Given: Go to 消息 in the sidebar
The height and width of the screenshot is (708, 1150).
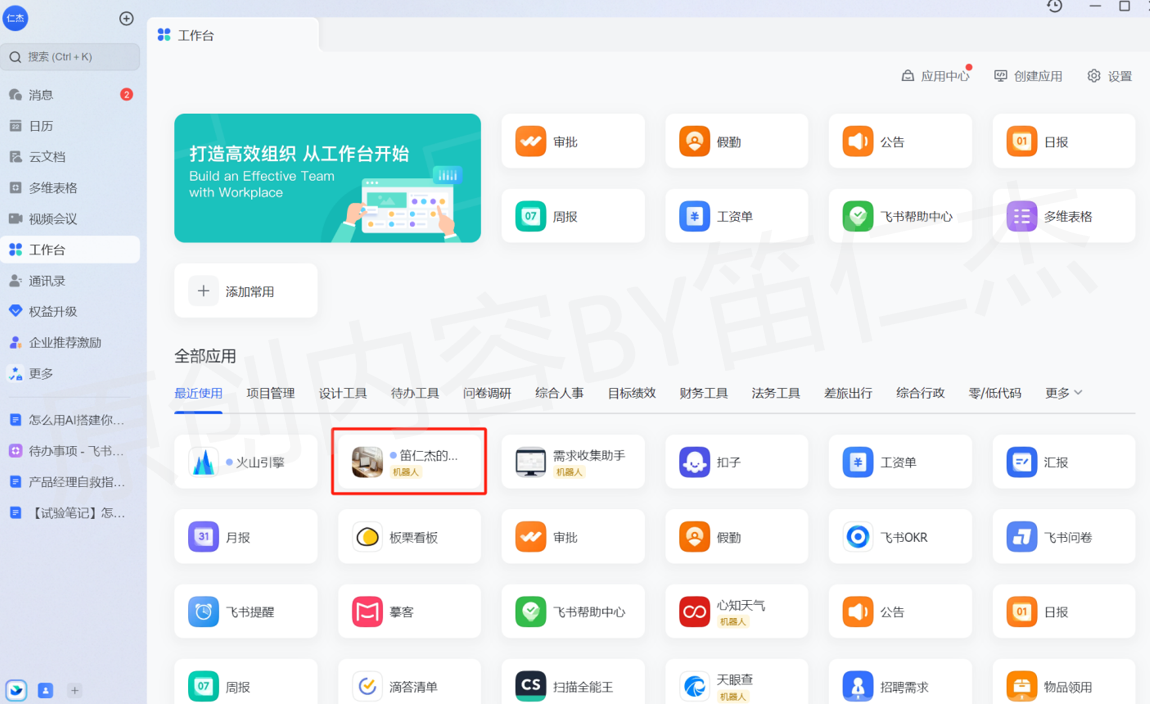Looking at the screenshot, I should (x=70, y=95).
